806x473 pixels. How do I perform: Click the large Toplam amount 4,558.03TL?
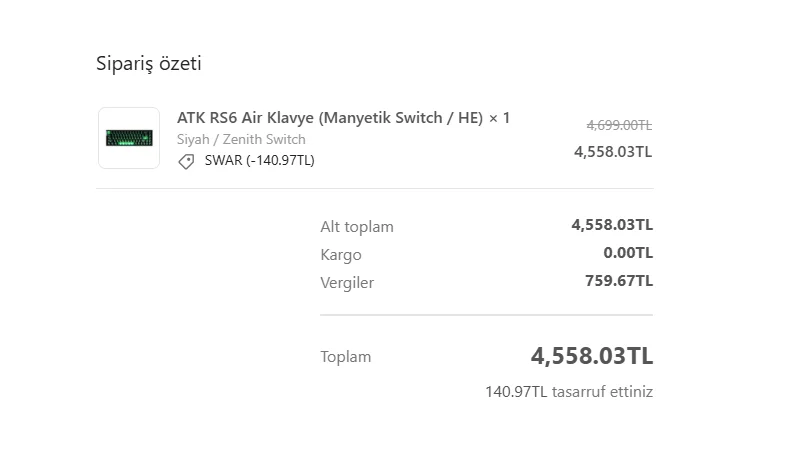tap(592, 356)
